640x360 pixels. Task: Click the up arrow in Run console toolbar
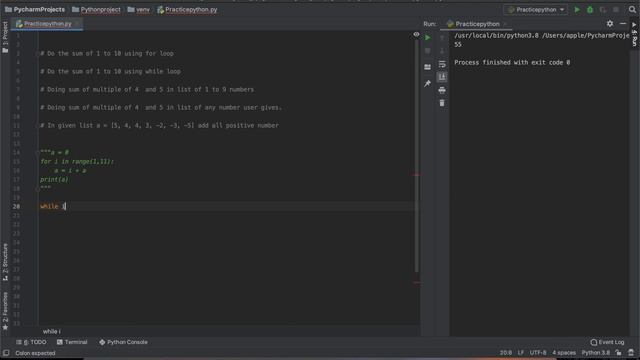(442, 38)
